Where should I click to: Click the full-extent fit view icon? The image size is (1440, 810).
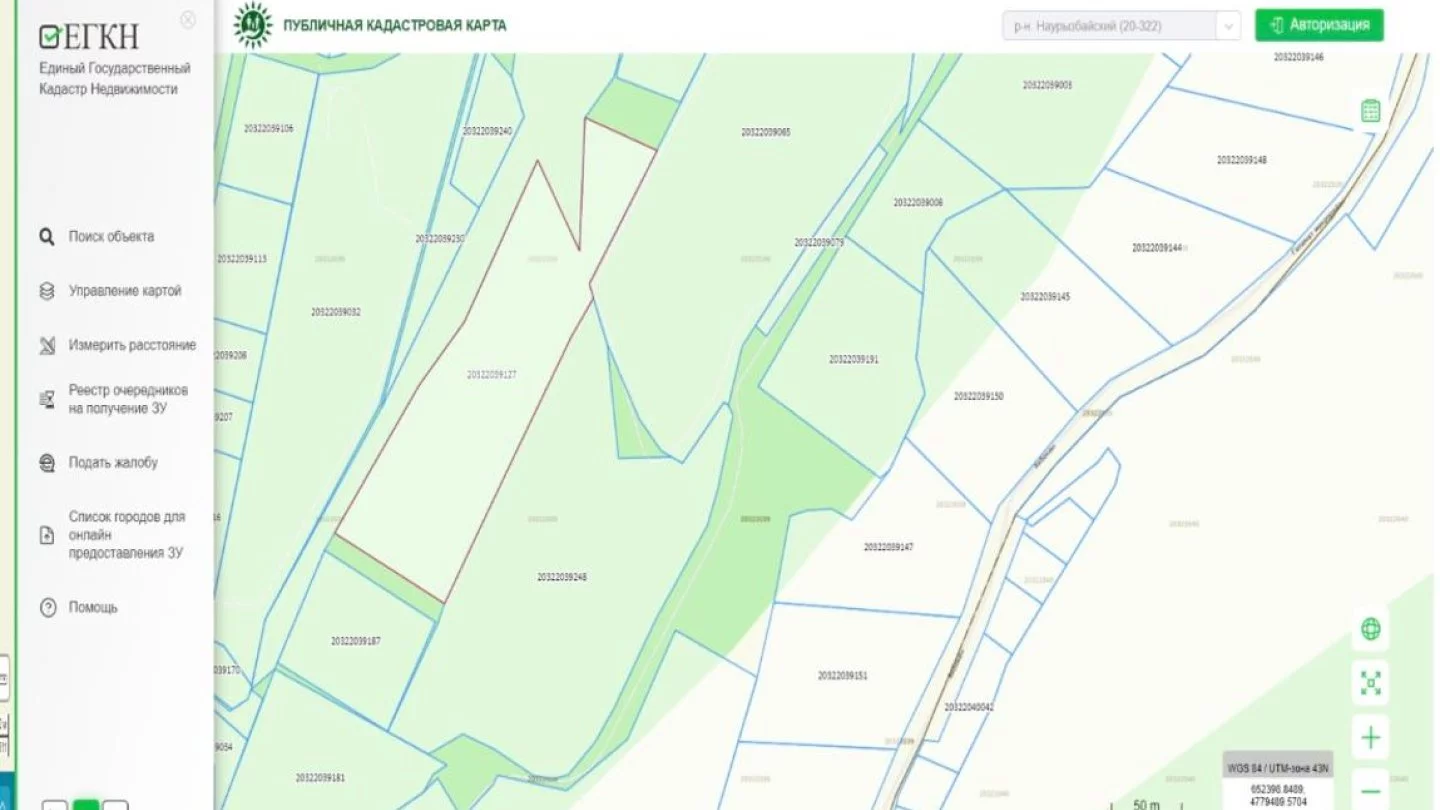coord(1370,684)
